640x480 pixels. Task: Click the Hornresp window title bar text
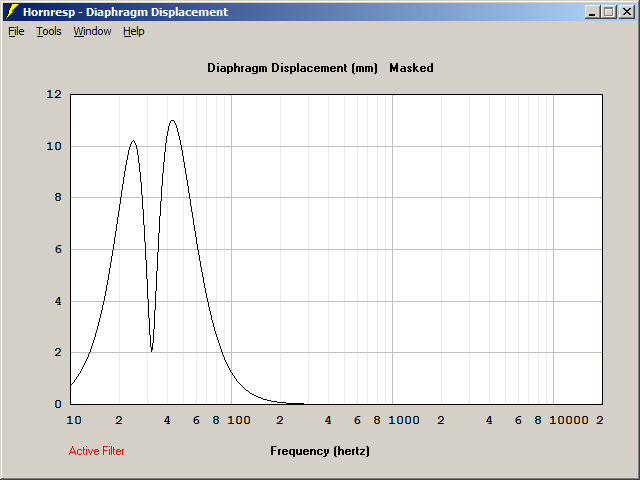point(125,12)
